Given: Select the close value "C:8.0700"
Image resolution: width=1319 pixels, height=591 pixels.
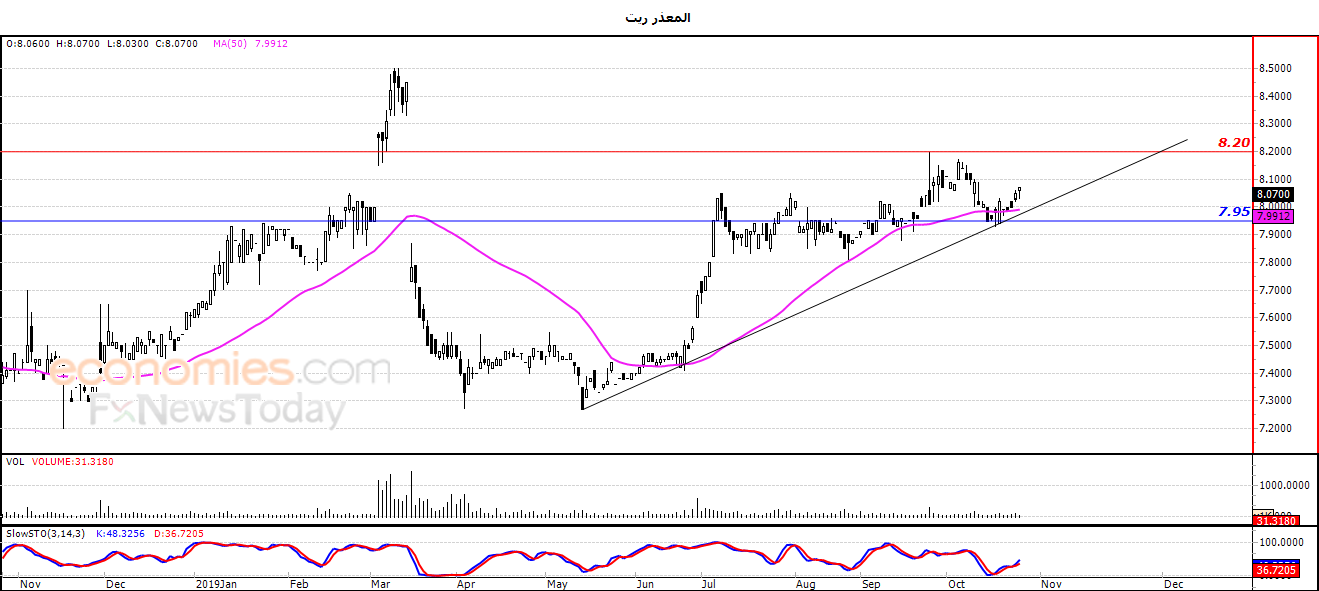Looking at the screenshot, I should [x=177, y=44].
